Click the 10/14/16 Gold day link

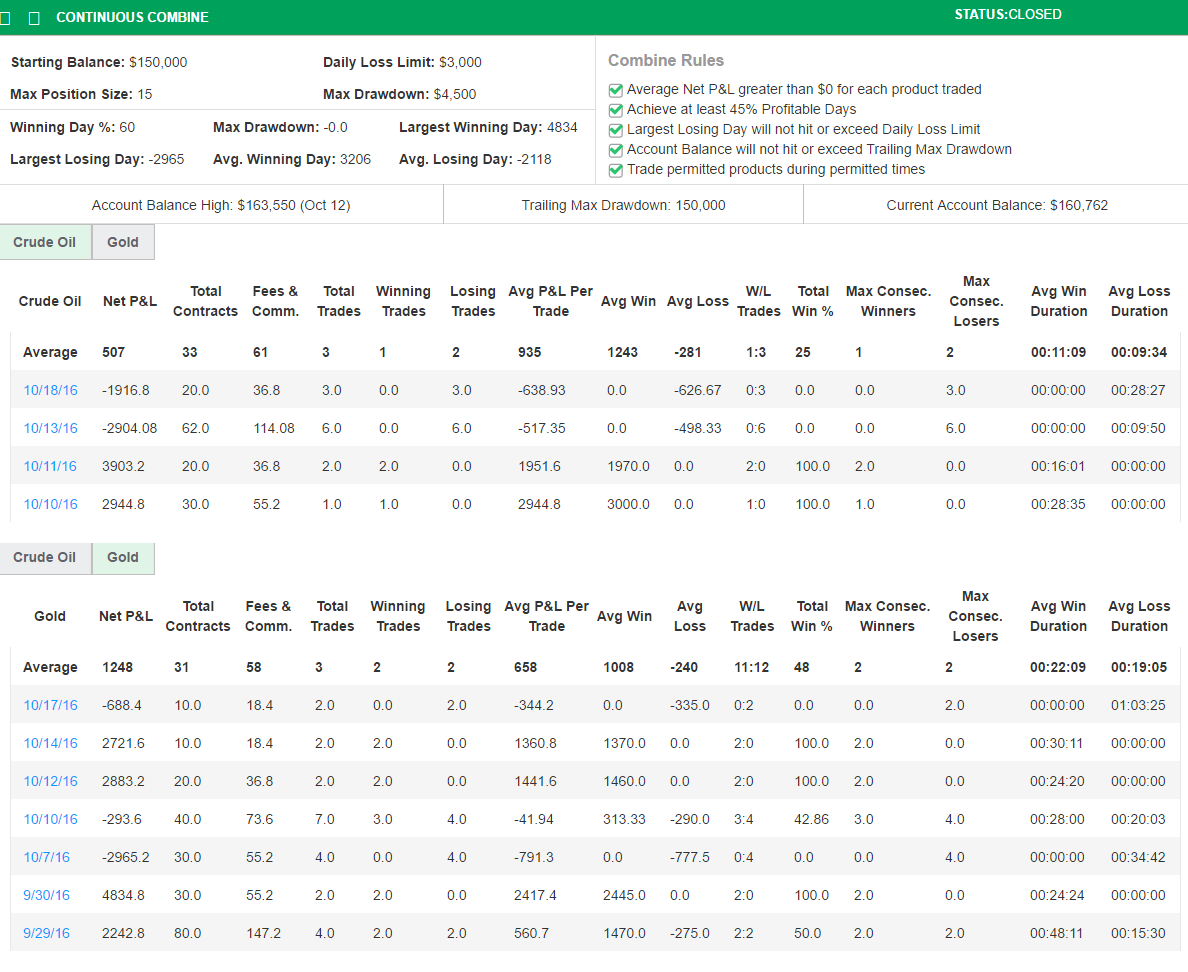click(50, 743)
